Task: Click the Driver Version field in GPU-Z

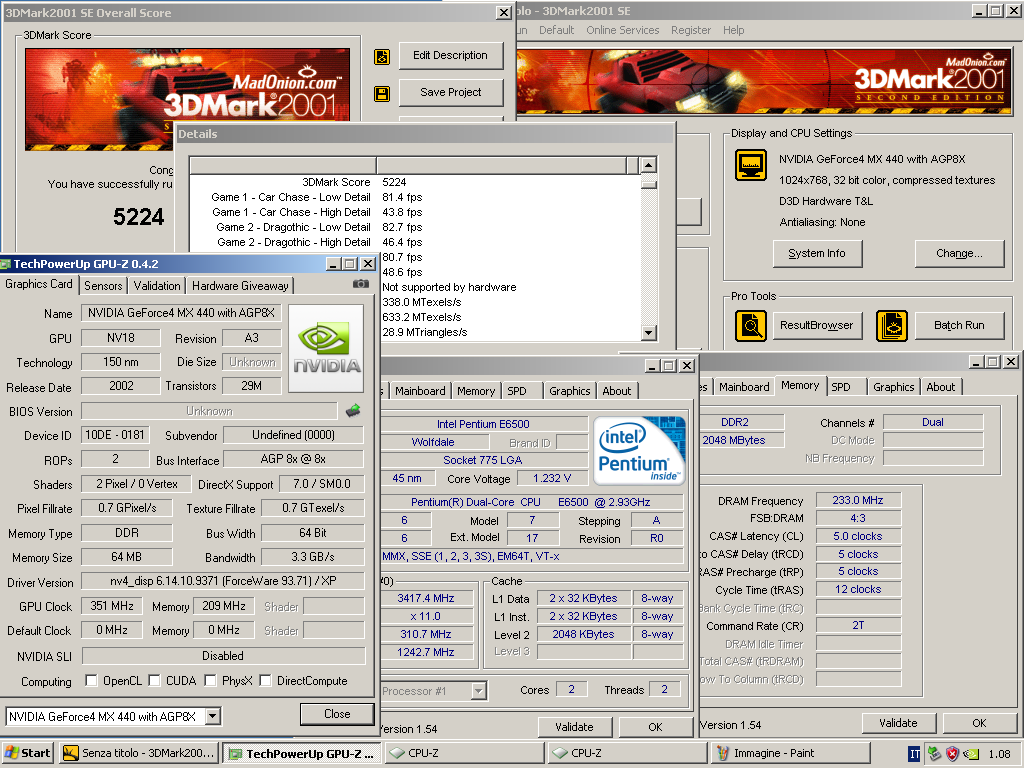Action: [x=223, y=581]
